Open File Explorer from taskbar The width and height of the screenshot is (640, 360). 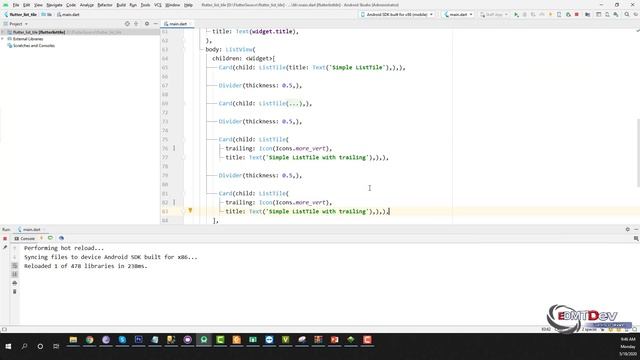73,340
